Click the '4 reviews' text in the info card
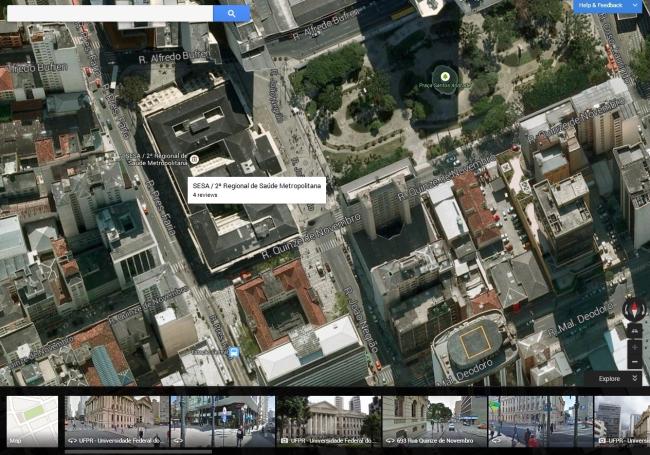Image resolution: width=650 pixels, height=455 pixels. point(205,195)
